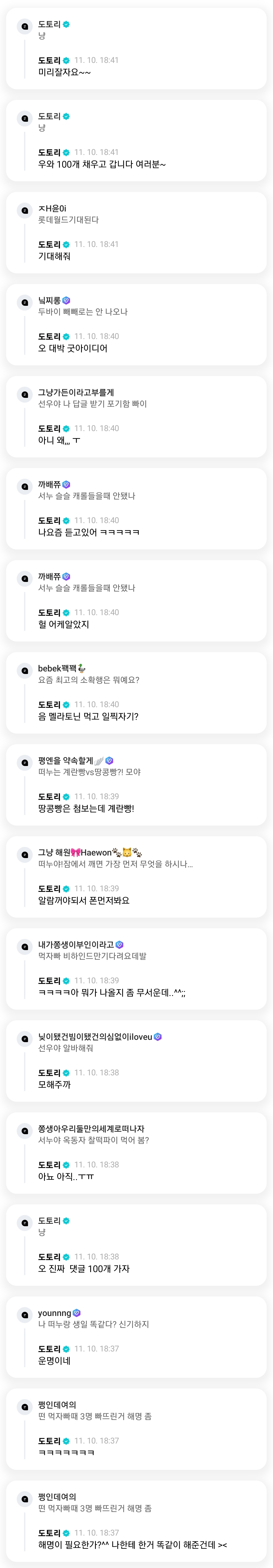Click avatar of 쭁생아우리둘만의세계로떠나자

point(24,1131)
